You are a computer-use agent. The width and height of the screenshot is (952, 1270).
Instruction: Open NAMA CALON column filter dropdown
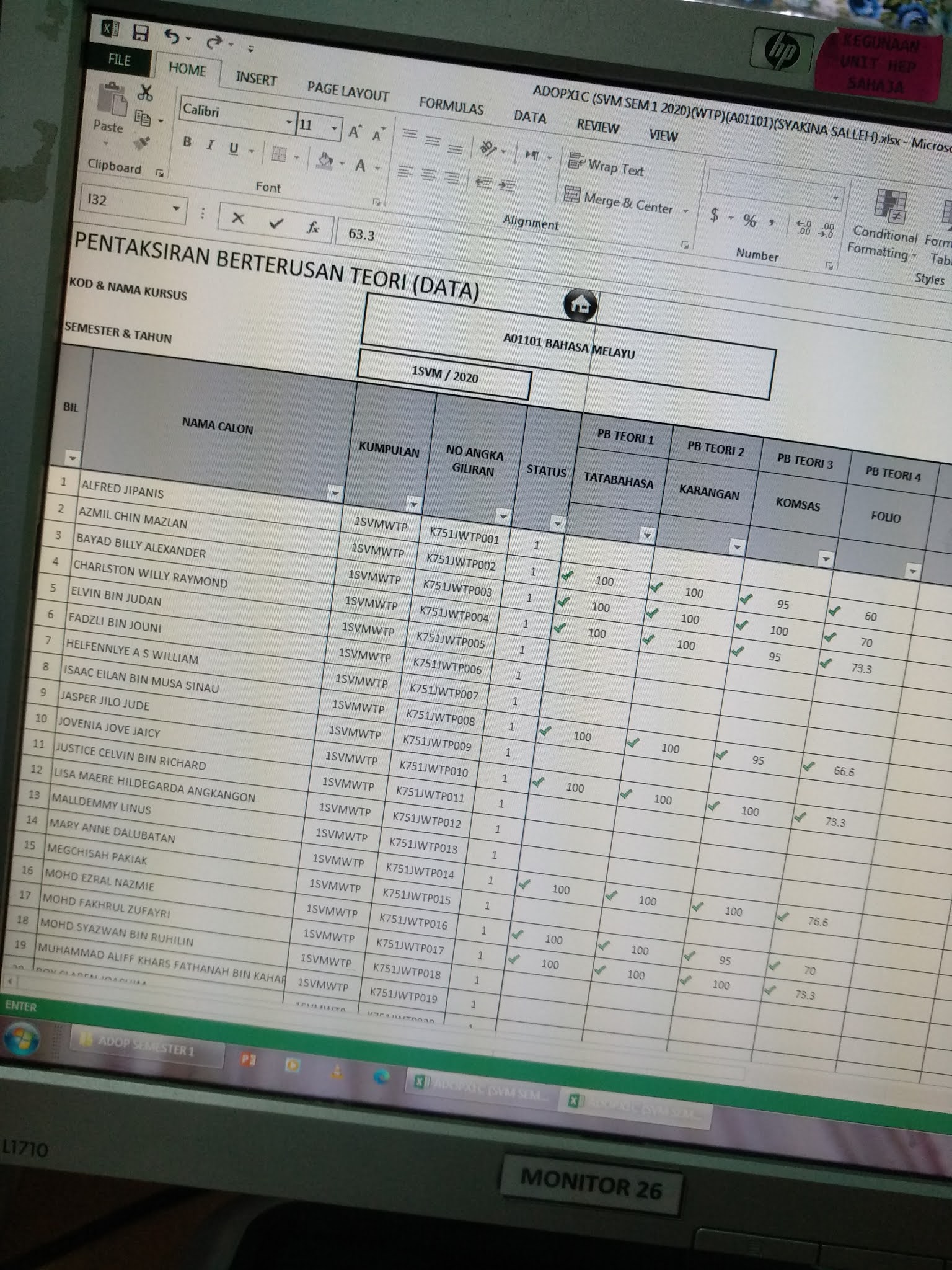point(335,493)
